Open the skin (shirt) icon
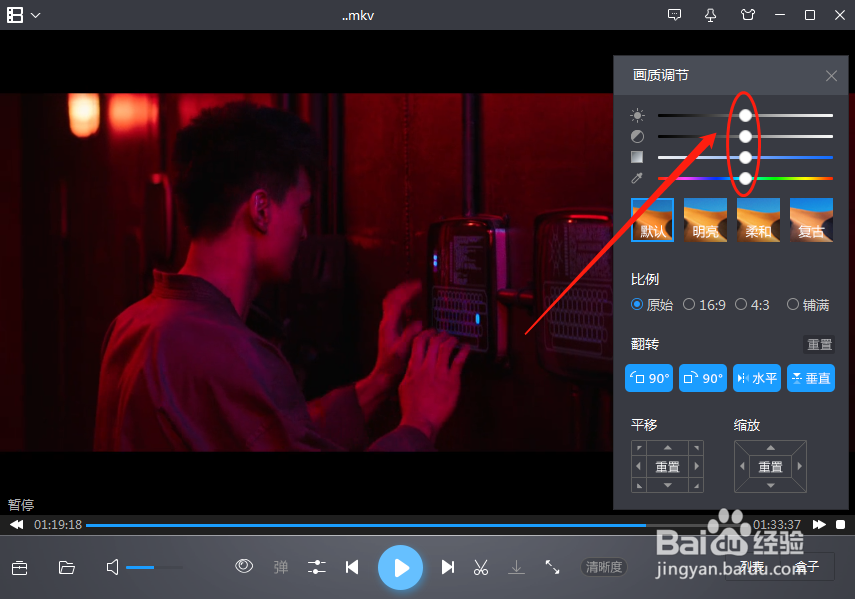 coord(748,15)
